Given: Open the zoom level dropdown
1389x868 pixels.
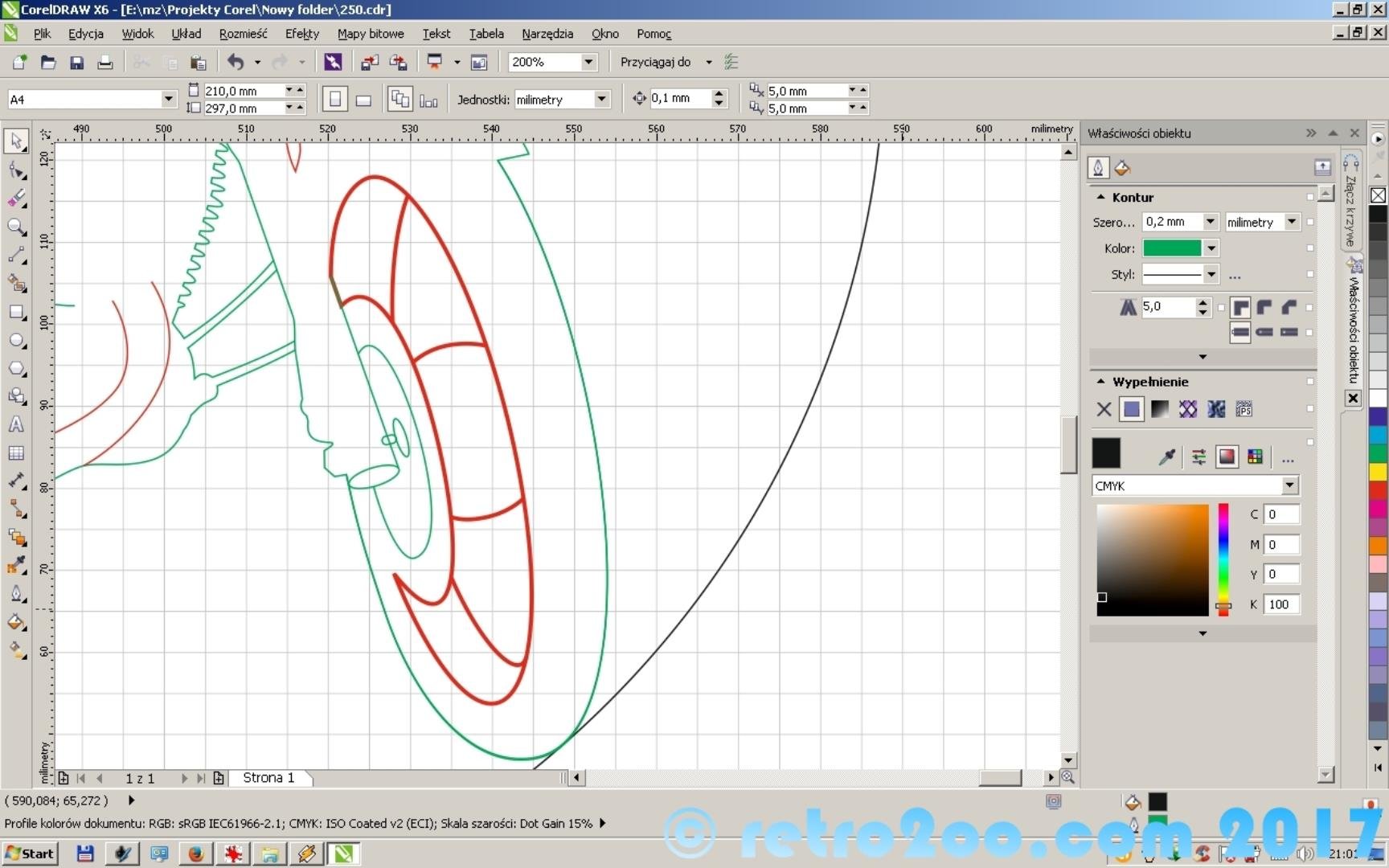Looking at the screenshot, I should (x=588, y=62).
